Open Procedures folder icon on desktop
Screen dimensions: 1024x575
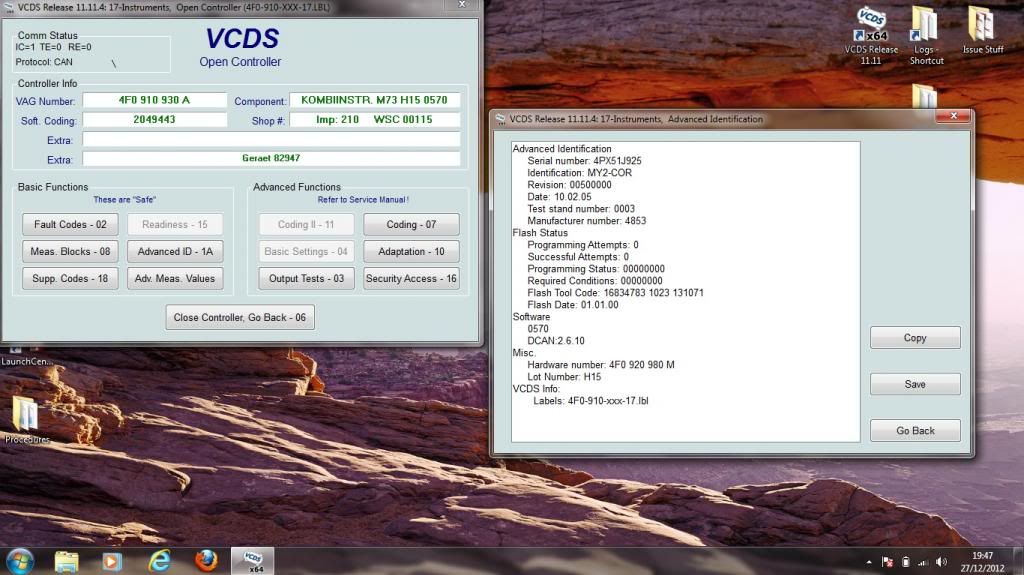26,419
